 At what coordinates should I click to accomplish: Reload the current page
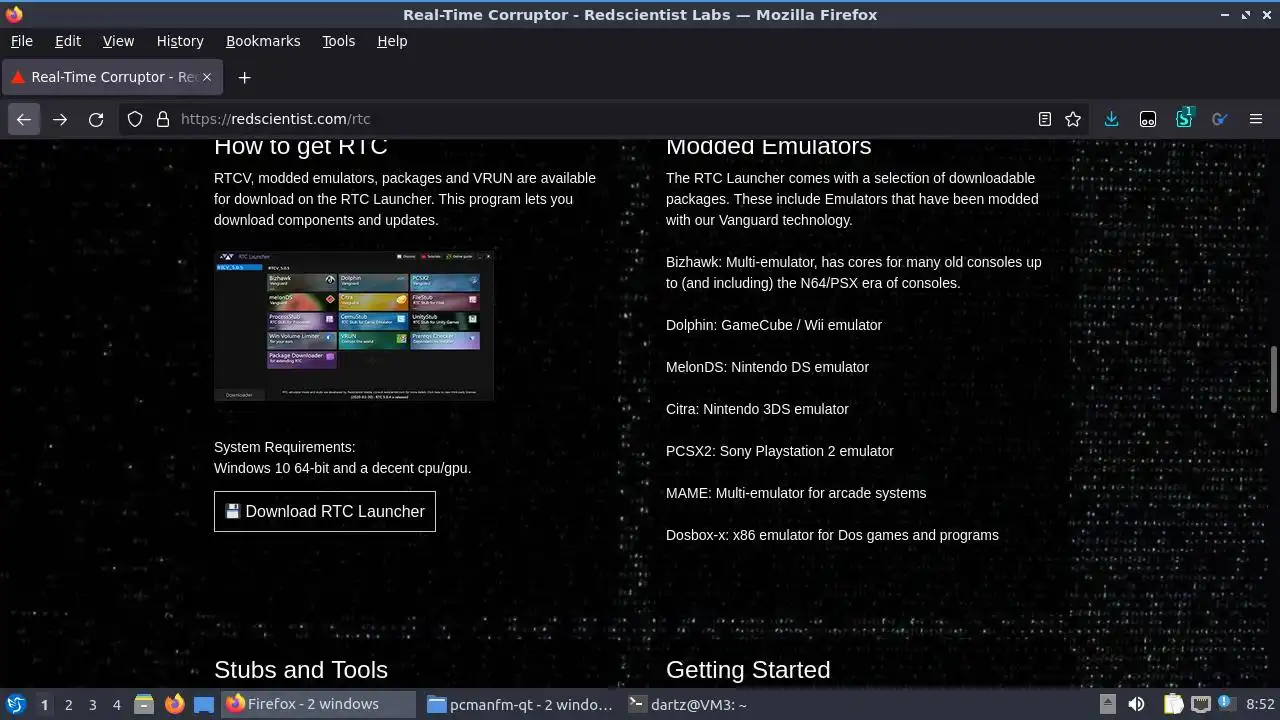[x=96, y=119]
